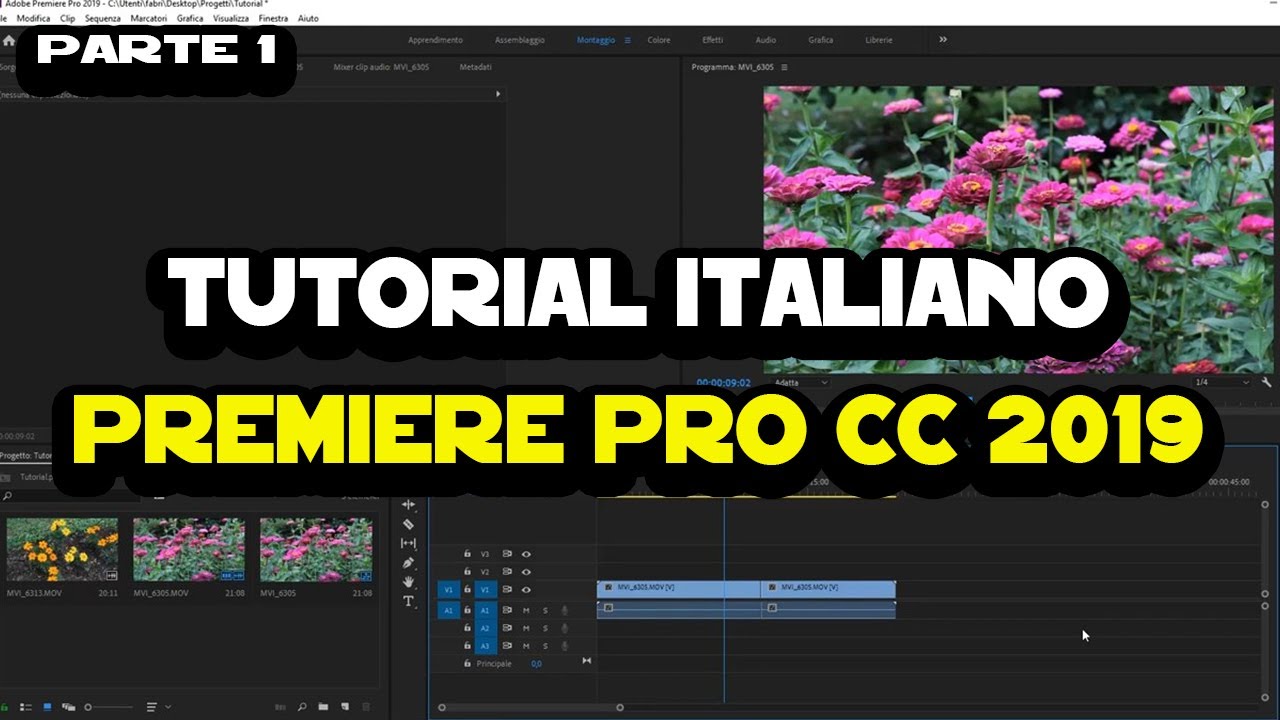Open the Montaggio workspace menu icon
The width and height of the screenshot is (1280, 720).
628,40
